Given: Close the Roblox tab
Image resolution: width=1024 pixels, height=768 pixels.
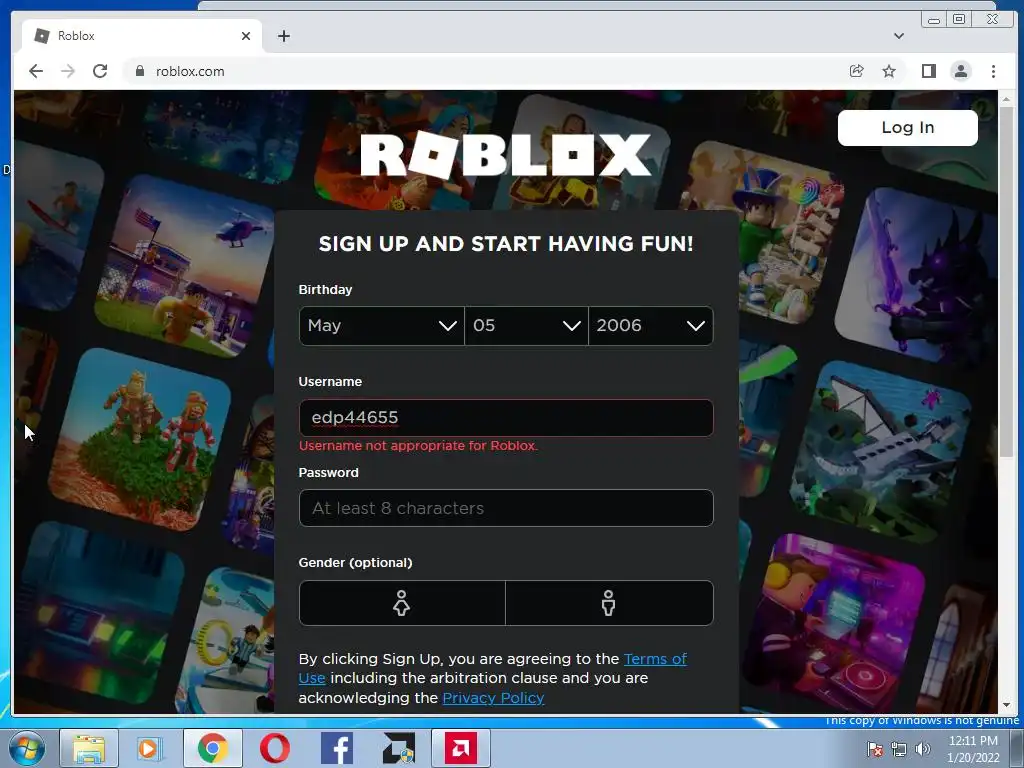Looking at the screenshot, I should (x=246, y=36).
